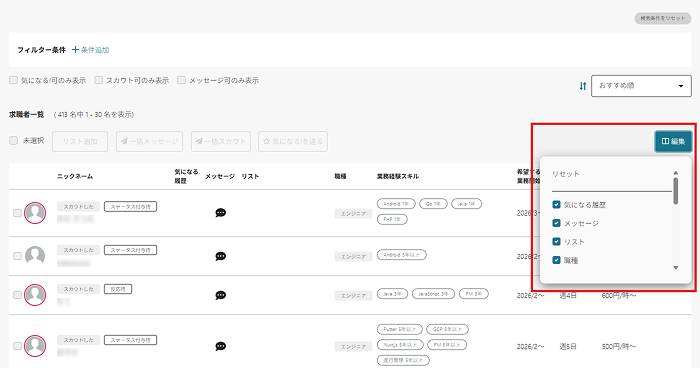Image resolution: width=700 pixels, height=368 pixels.
Task: Select checkbox of the Android 1年 row
Action: coord(17,213)
